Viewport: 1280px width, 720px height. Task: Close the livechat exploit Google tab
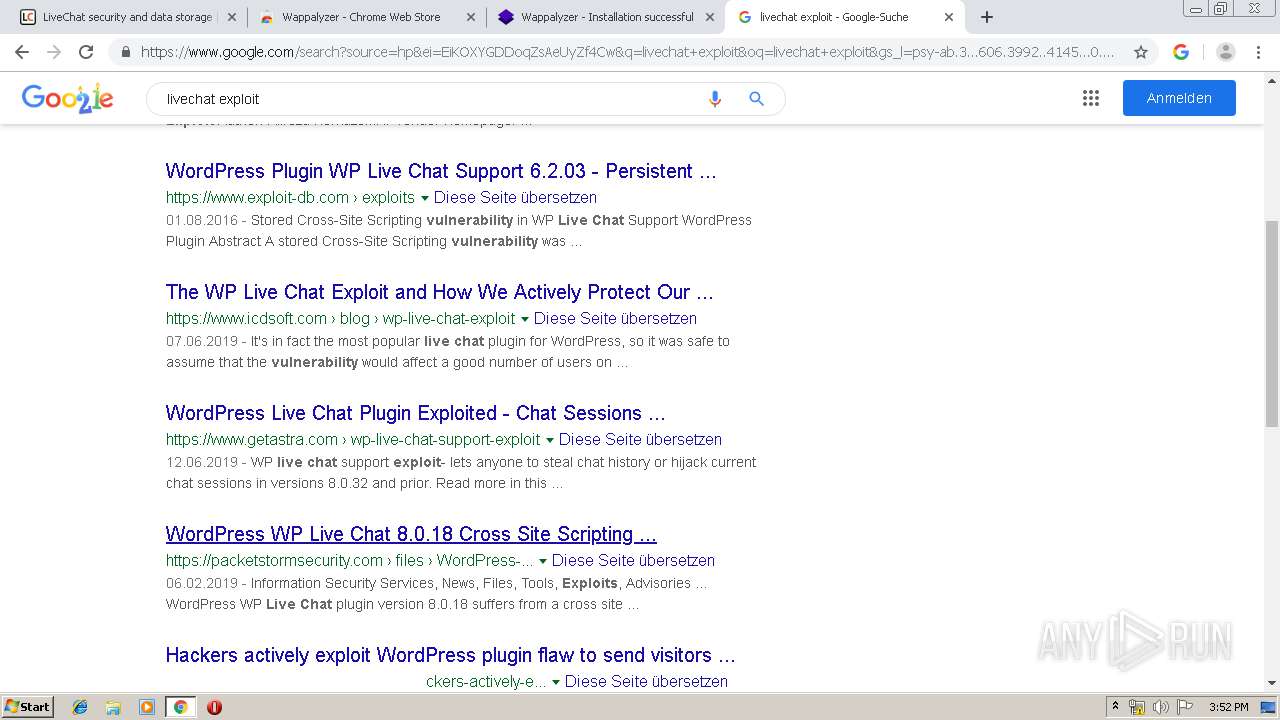[x=948, y=17]
